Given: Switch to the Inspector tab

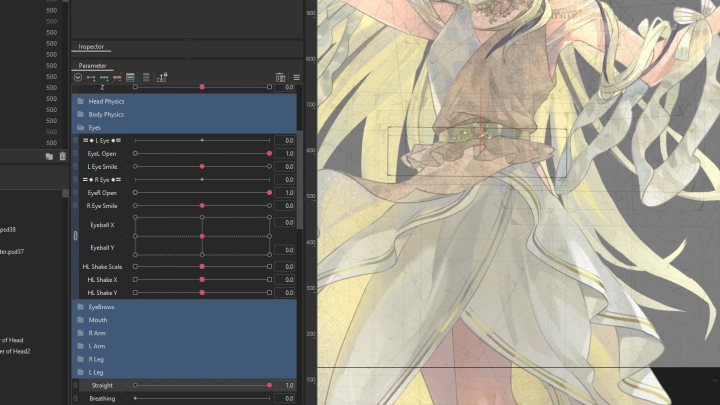Looking at the screenshot, I should tap(91, 47).
